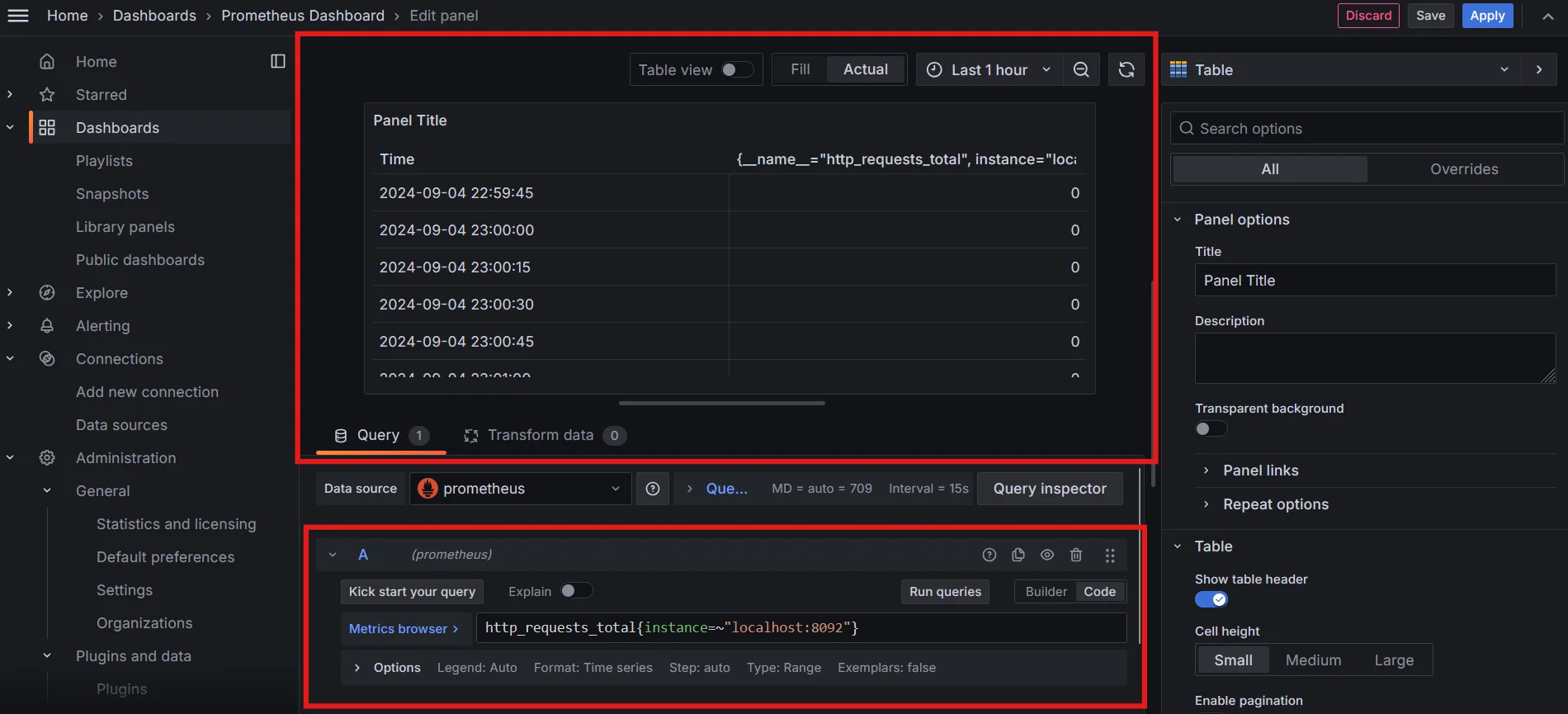Open the Last 1 hour time dropdown
The width and height of the screenshot is (1568, 714).
(989, 70)
